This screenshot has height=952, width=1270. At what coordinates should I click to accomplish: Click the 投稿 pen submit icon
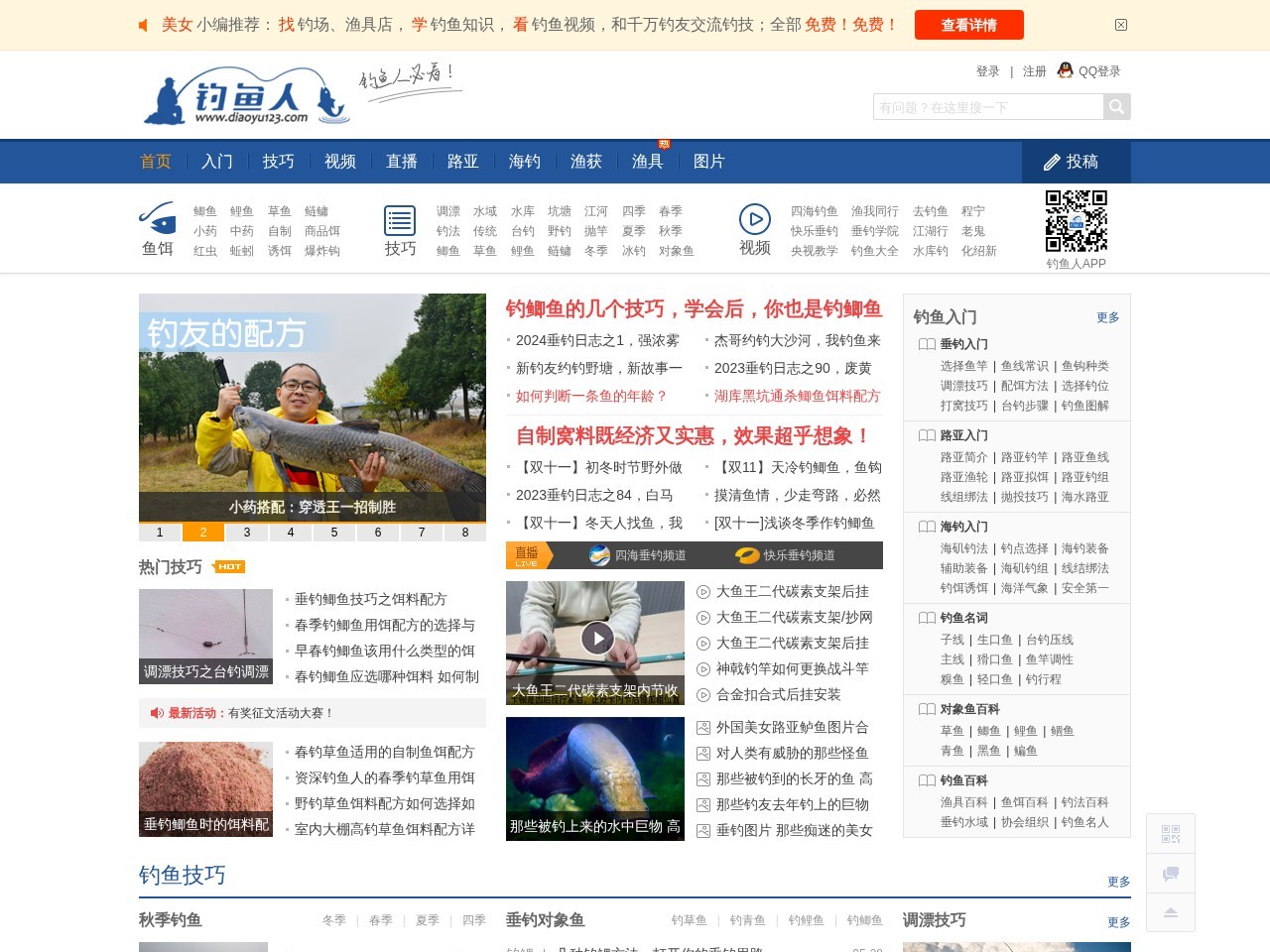(x=1052, y=162)
